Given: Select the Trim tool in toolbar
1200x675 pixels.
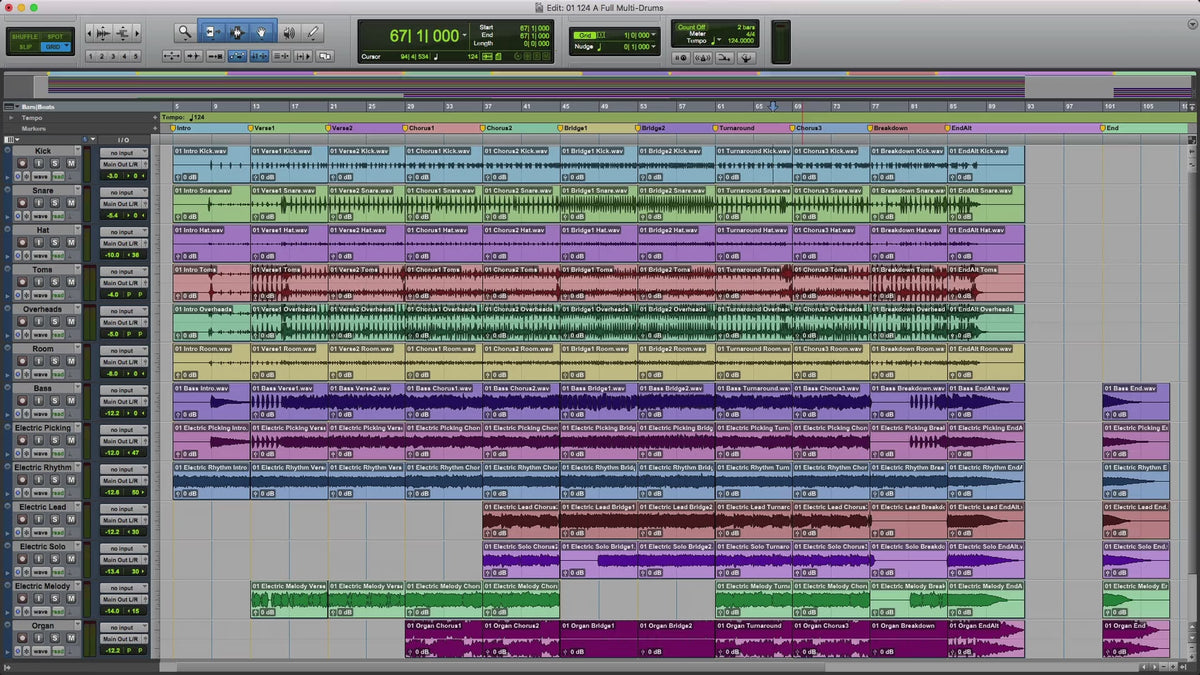Looking at the screenshot, I should pyautogui.click(x=212, y=33).
